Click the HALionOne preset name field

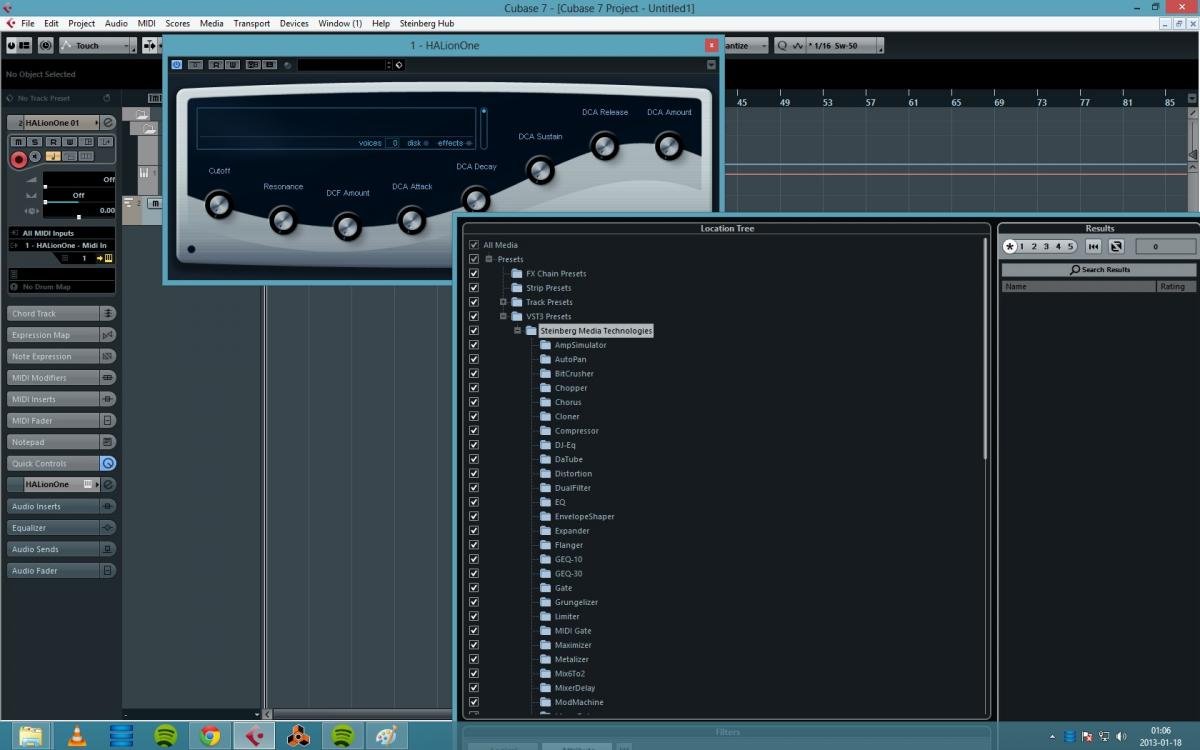point(342,65)
